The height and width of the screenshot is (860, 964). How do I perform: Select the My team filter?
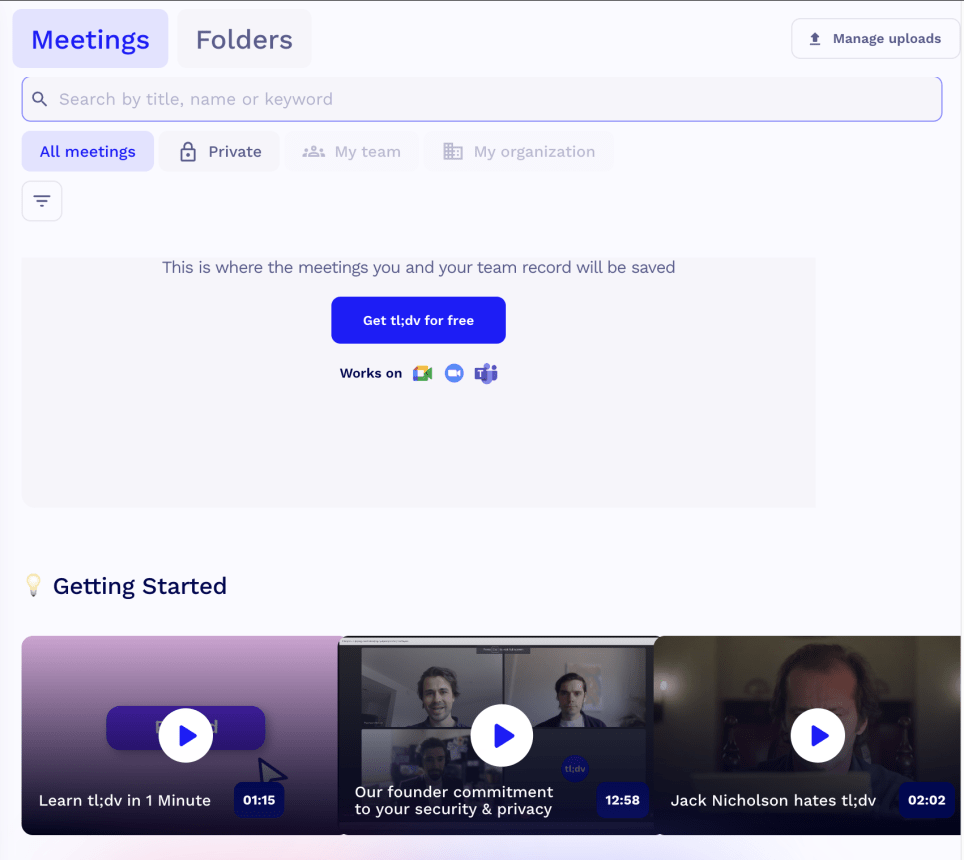tap(352, 151)
